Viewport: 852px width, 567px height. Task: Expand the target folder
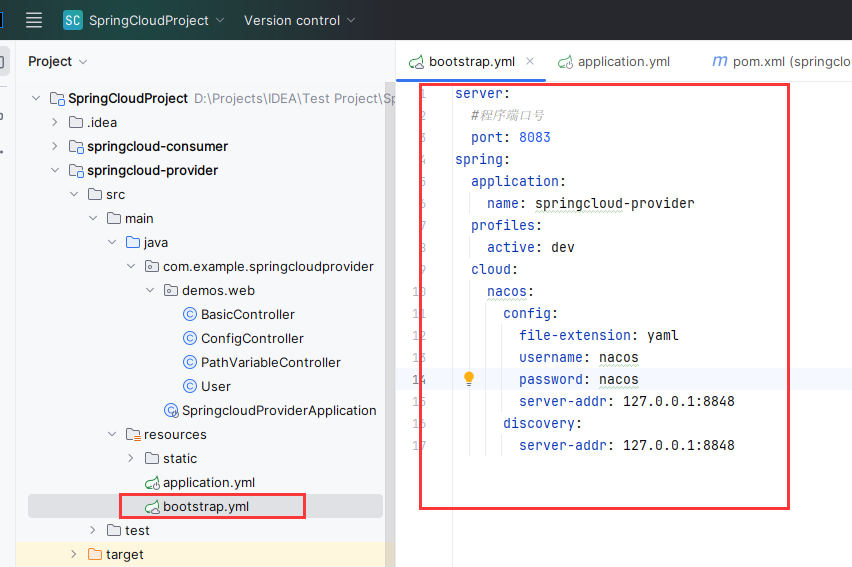pos(74,554)
